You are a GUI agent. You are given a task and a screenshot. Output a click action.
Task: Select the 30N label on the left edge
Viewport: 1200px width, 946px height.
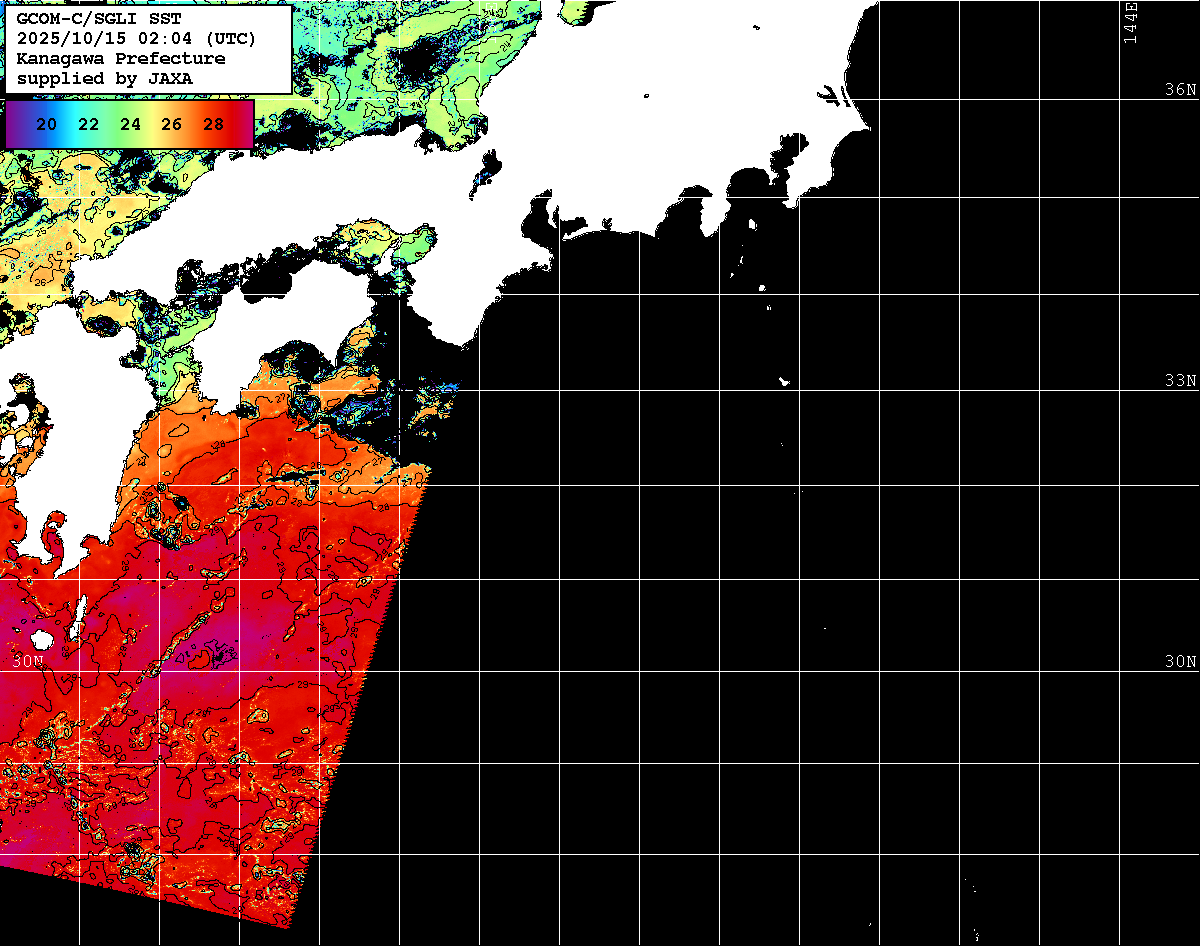28,661
